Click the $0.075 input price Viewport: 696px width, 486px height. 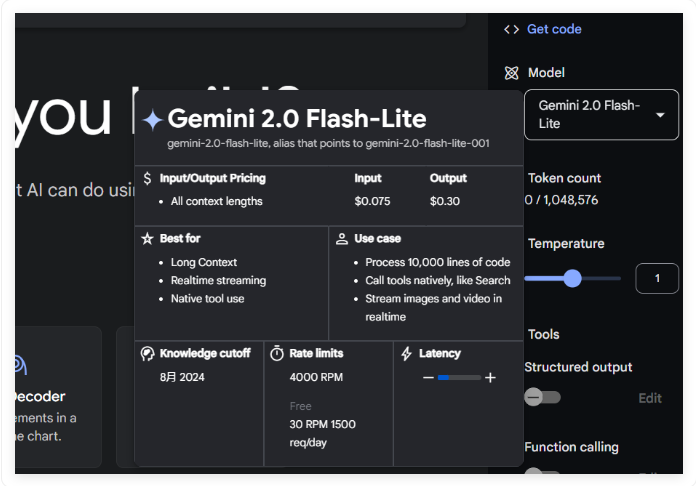tap(372, 202)
